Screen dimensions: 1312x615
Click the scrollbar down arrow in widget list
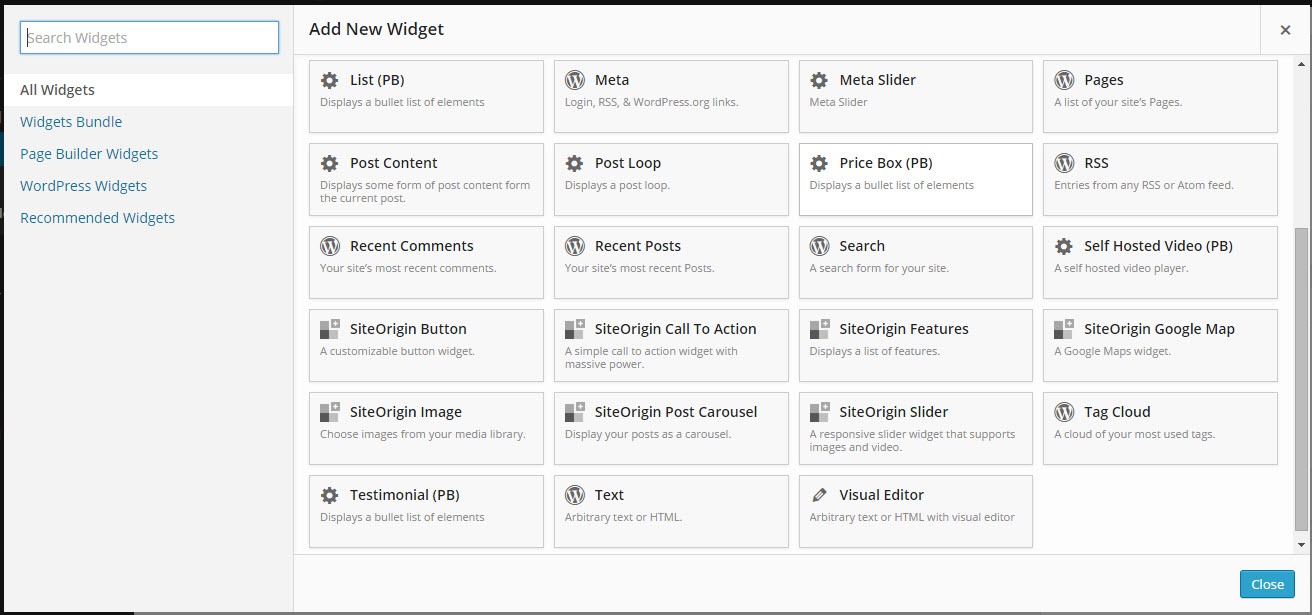[1301, 545]
